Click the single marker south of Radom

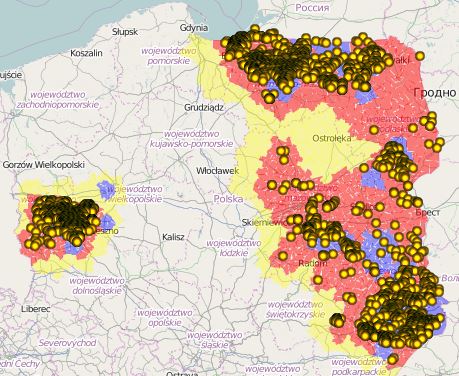(318, 280)
